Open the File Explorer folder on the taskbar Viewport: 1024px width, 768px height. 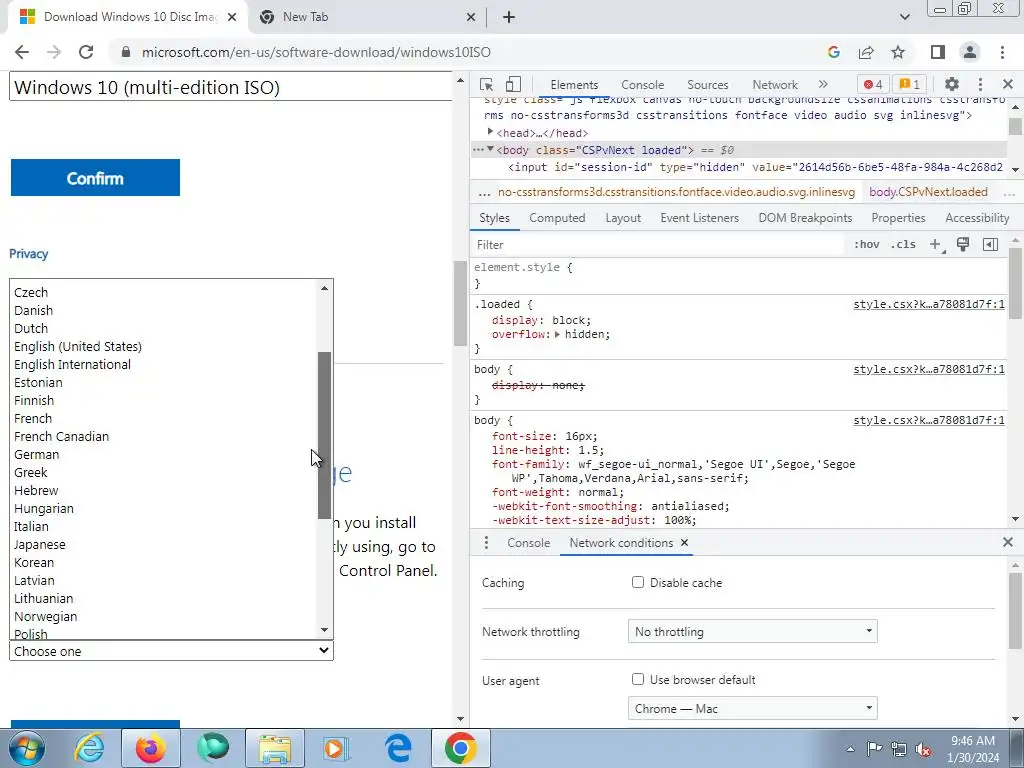click(x=275, y=748)
